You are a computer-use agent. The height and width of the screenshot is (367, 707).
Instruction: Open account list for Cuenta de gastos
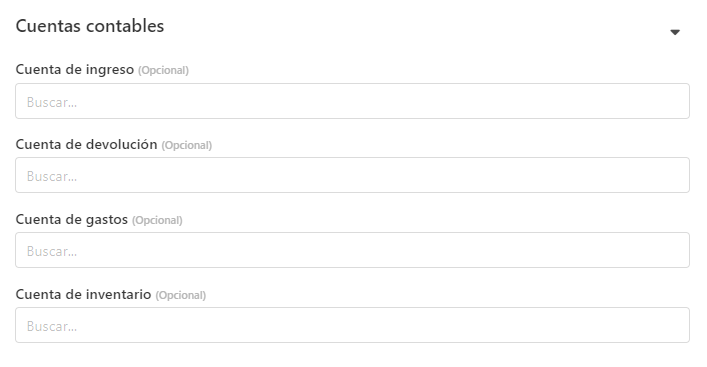click(x=352, y=250)
